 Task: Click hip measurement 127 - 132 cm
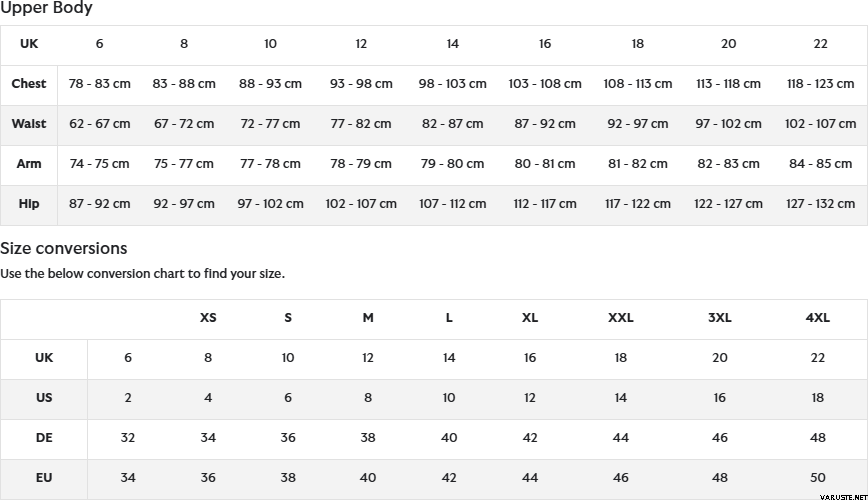[x=821, y=204]
